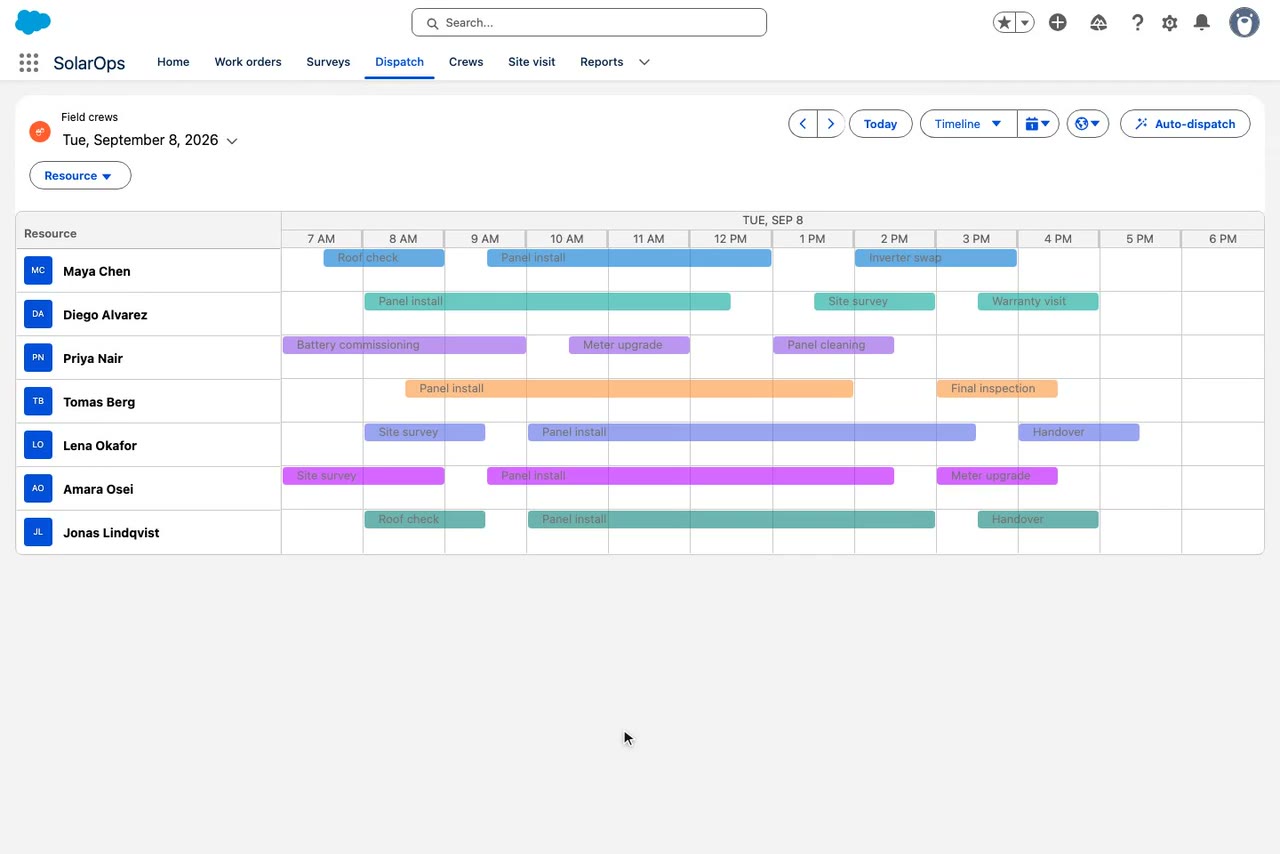Expand the Timeline view dropdown

click(x=968, y=124)
